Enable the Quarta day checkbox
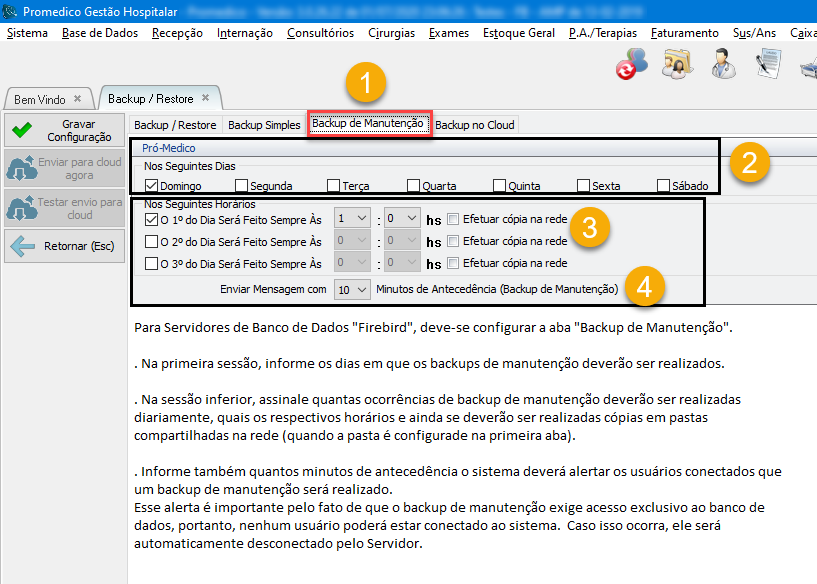This screenshot has width=817, height=584. [x=413, y=185]
